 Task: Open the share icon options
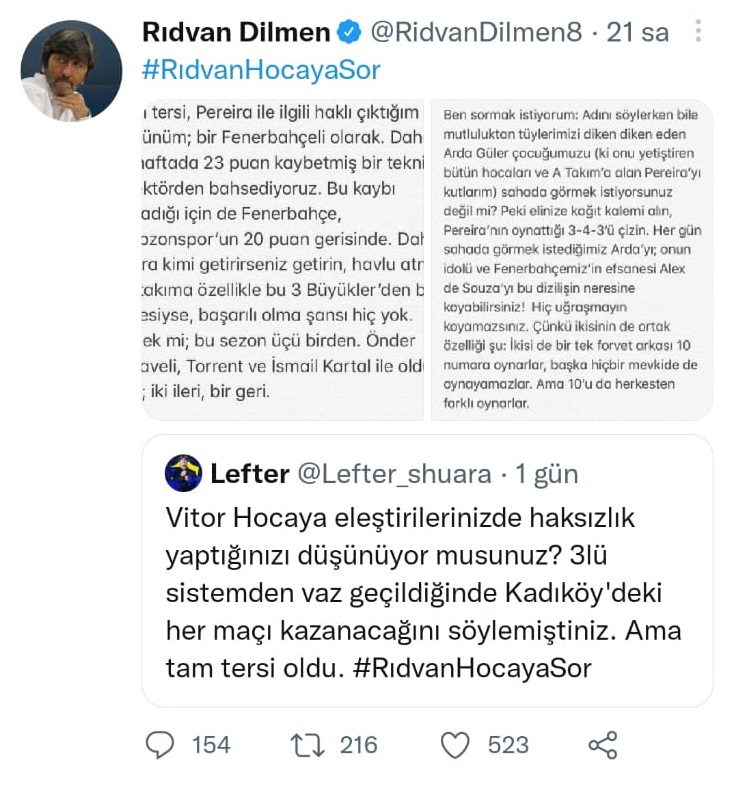pyautogui.click(x=602, y=745)
